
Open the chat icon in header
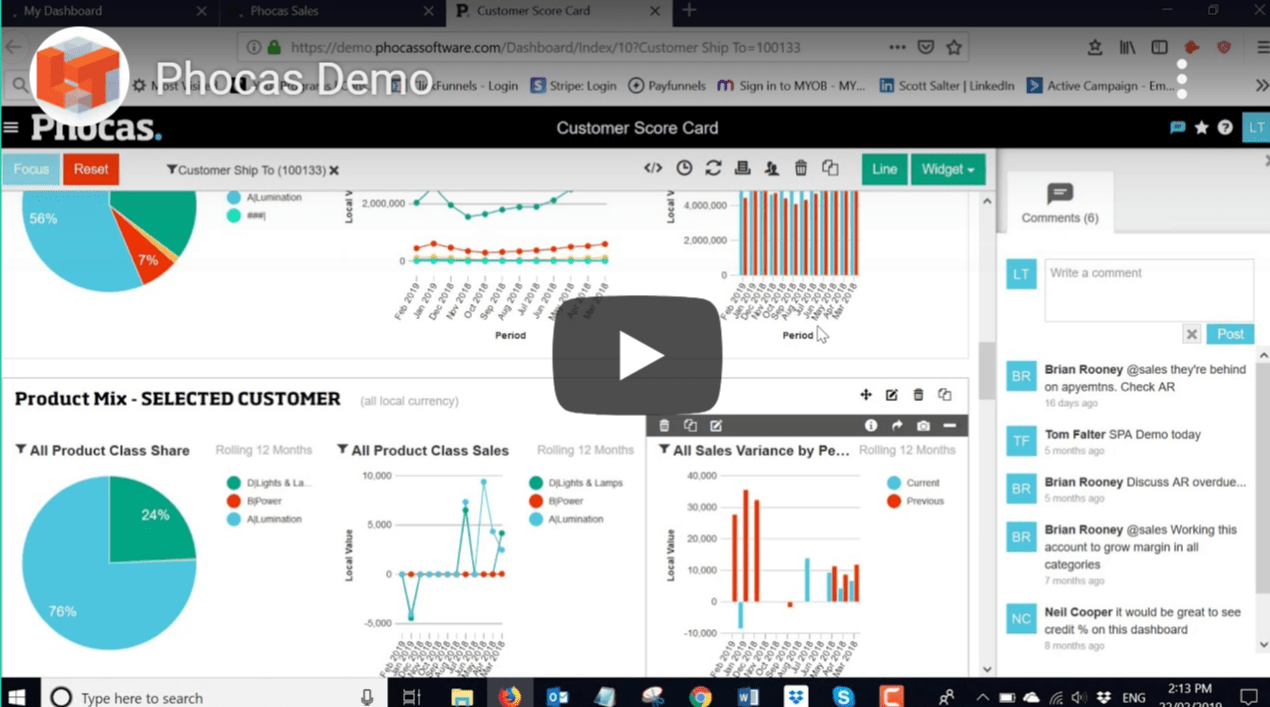coord(1178,128)
